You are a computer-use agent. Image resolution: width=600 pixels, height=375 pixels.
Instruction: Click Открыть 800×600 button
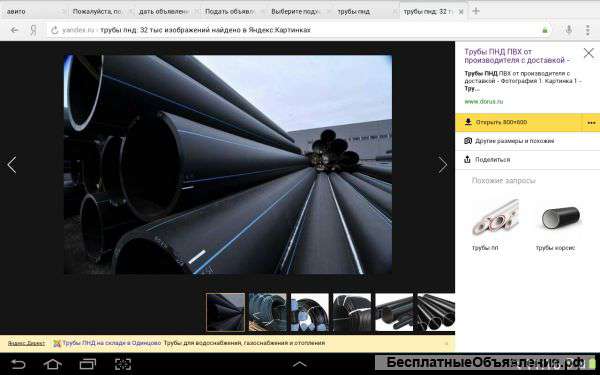[518, 122]
